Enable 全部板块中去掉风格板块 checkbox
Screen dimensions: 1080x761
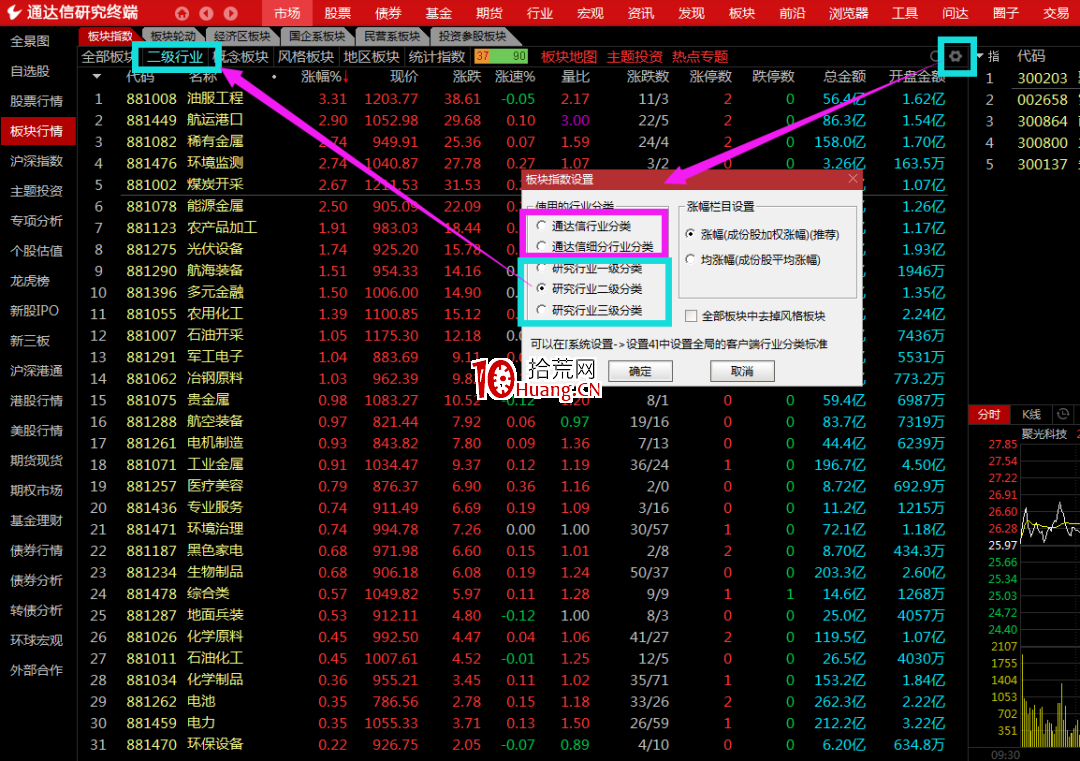[x=691, y=316]
